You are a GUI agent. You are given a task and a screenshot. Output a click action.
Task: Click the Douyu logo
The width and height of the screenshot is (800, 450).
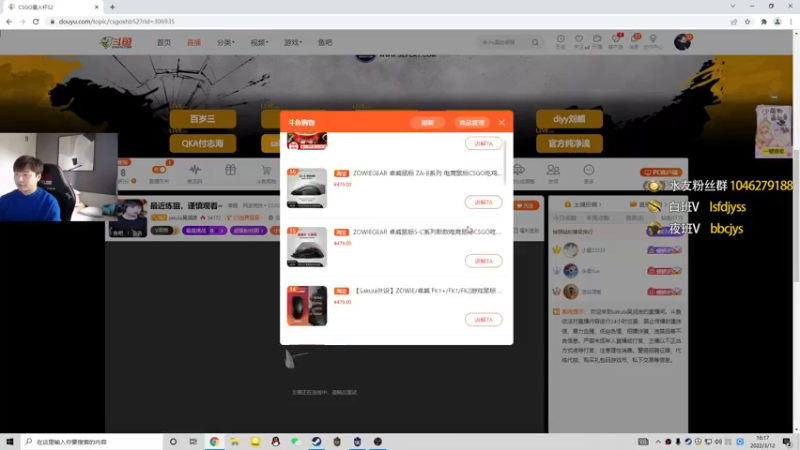(116, 42)
